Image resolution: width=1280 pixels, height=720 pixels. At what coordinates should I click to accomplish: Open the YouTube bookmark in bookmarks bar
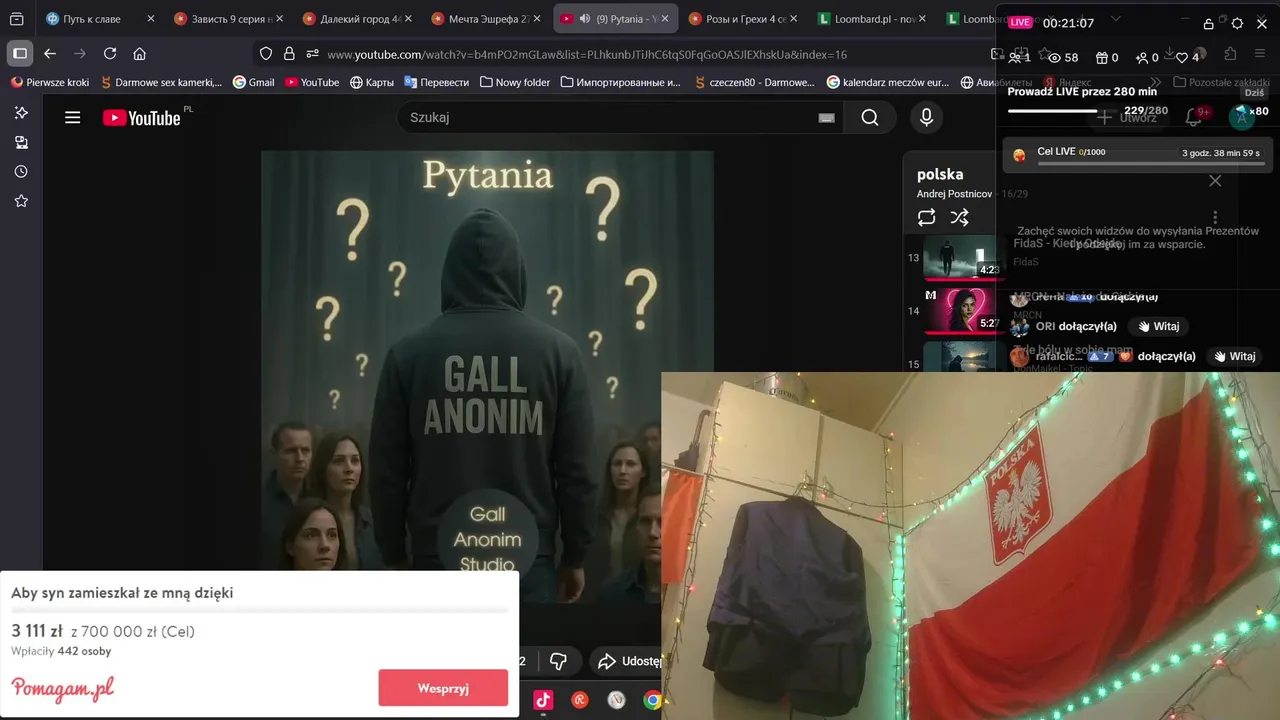pos(312,82)
